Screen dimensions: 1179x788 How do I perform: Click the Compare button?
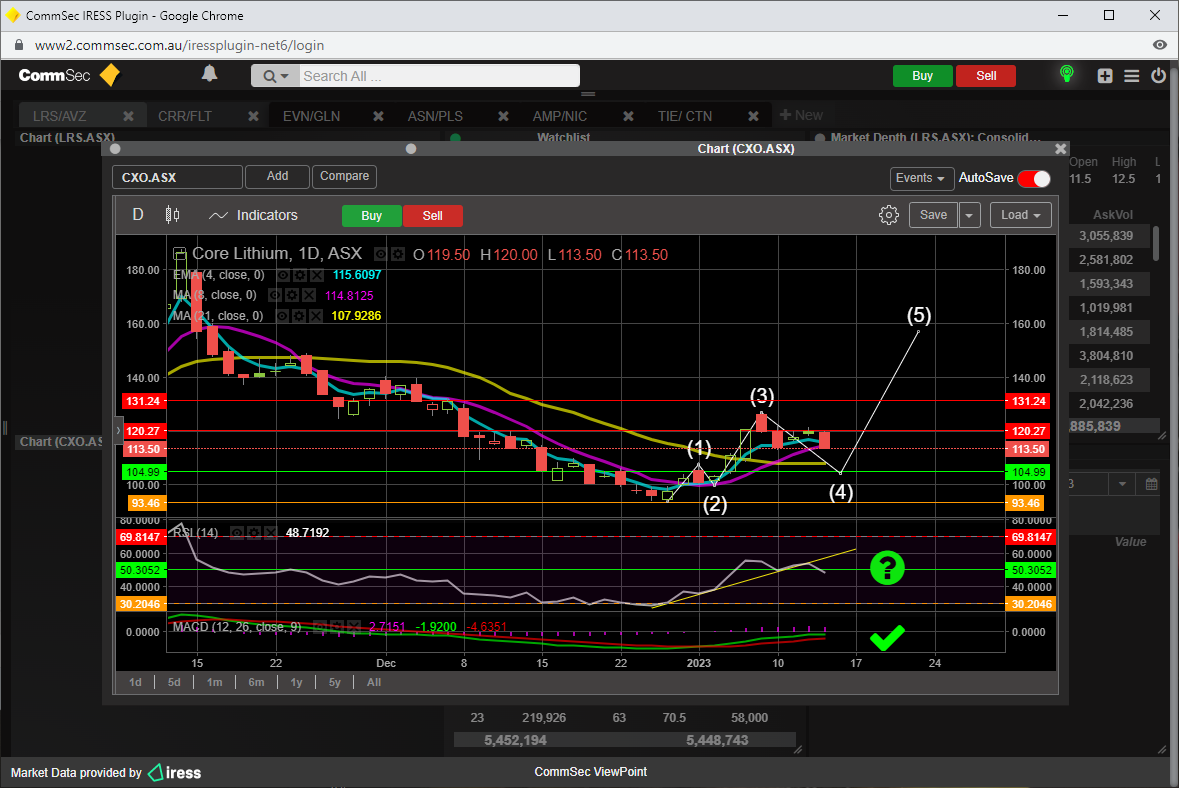[344, 176]
